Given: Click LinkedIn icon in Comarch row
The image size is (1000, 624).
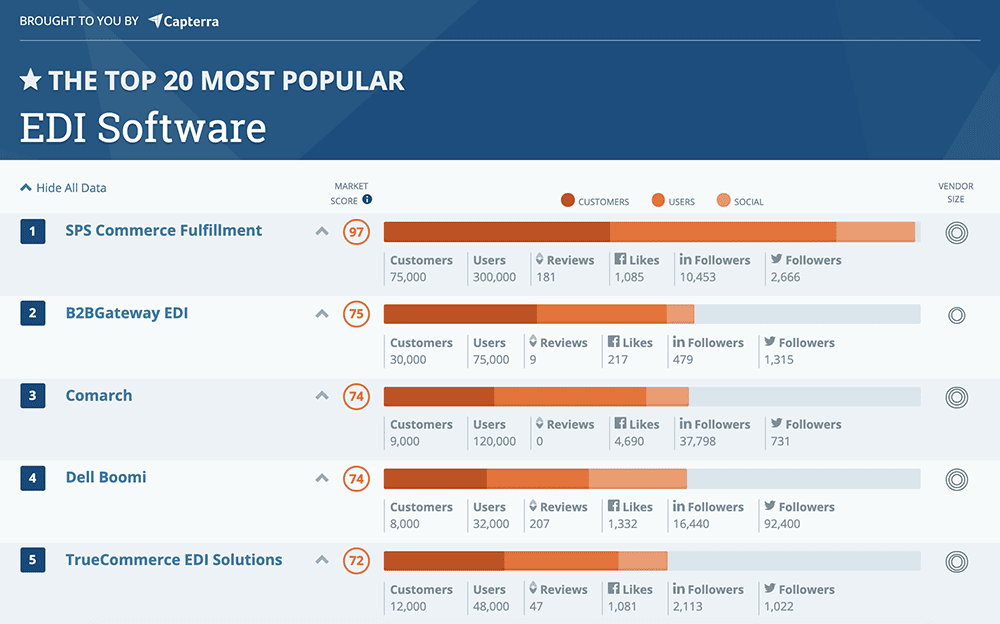Looking at the screenshot, I should tap(685, 423).
